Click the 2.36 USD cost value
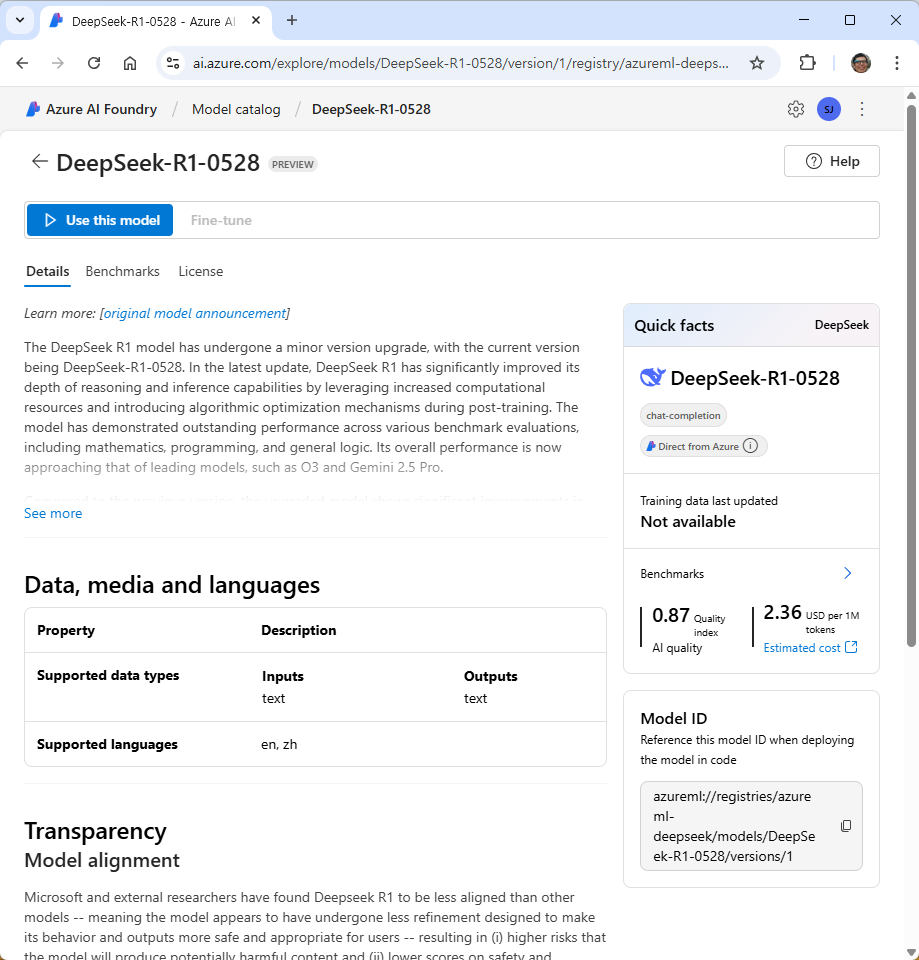The height and width of the screenshot is (960, 919). [x=782, y=612]
